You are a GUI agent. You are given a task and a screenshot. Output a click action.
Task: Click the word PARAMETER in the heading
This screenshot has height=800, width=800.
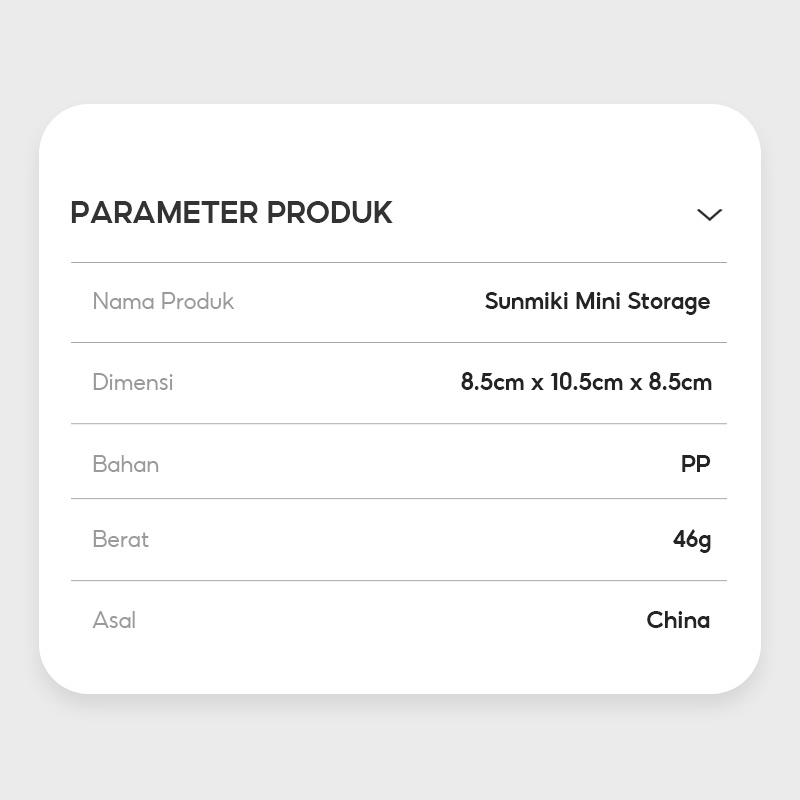164,213
